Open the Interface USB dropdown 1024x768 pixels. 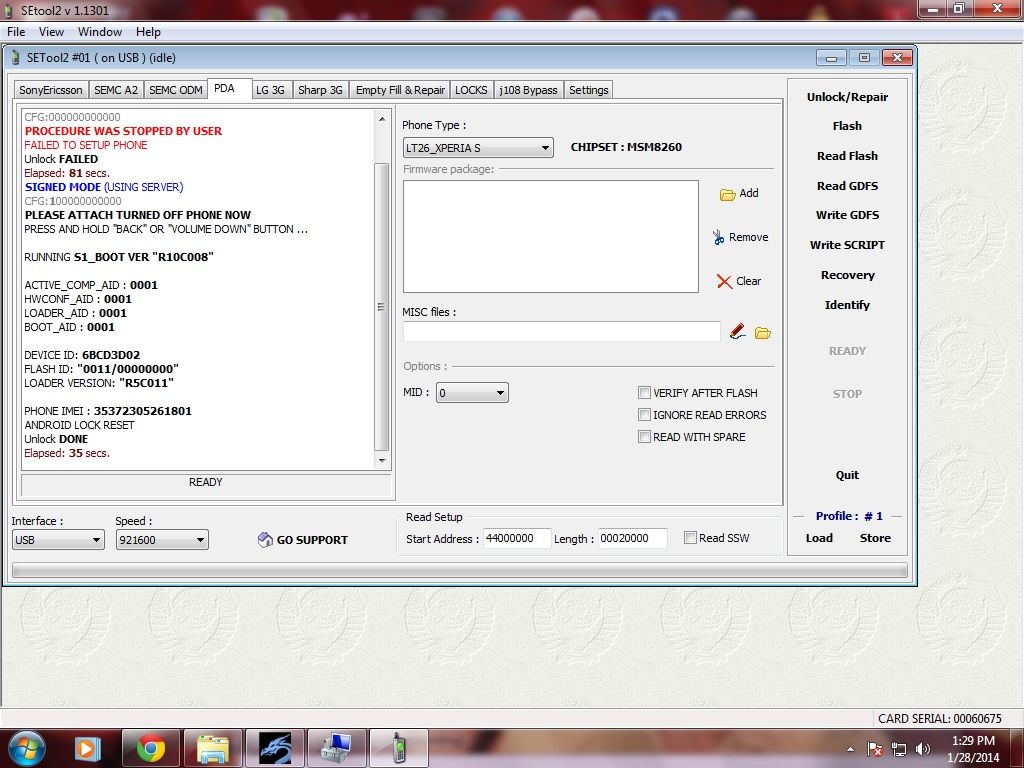[x=58, y=540]
